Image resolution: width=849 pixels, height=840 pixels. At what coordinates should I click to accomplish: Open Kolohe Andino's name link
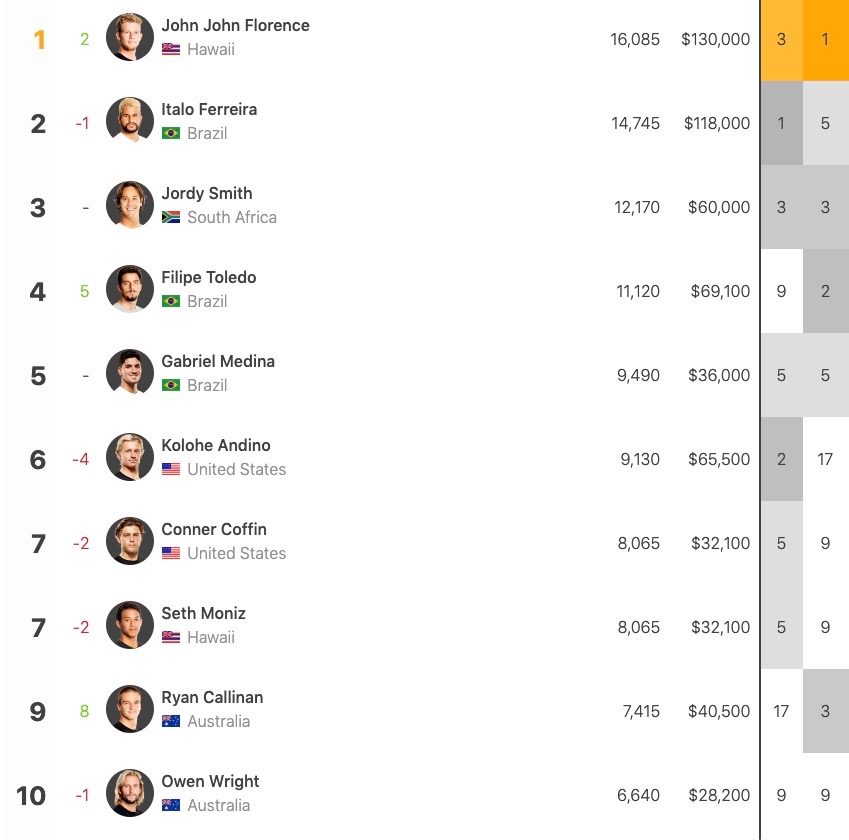[x=216, y=445]
